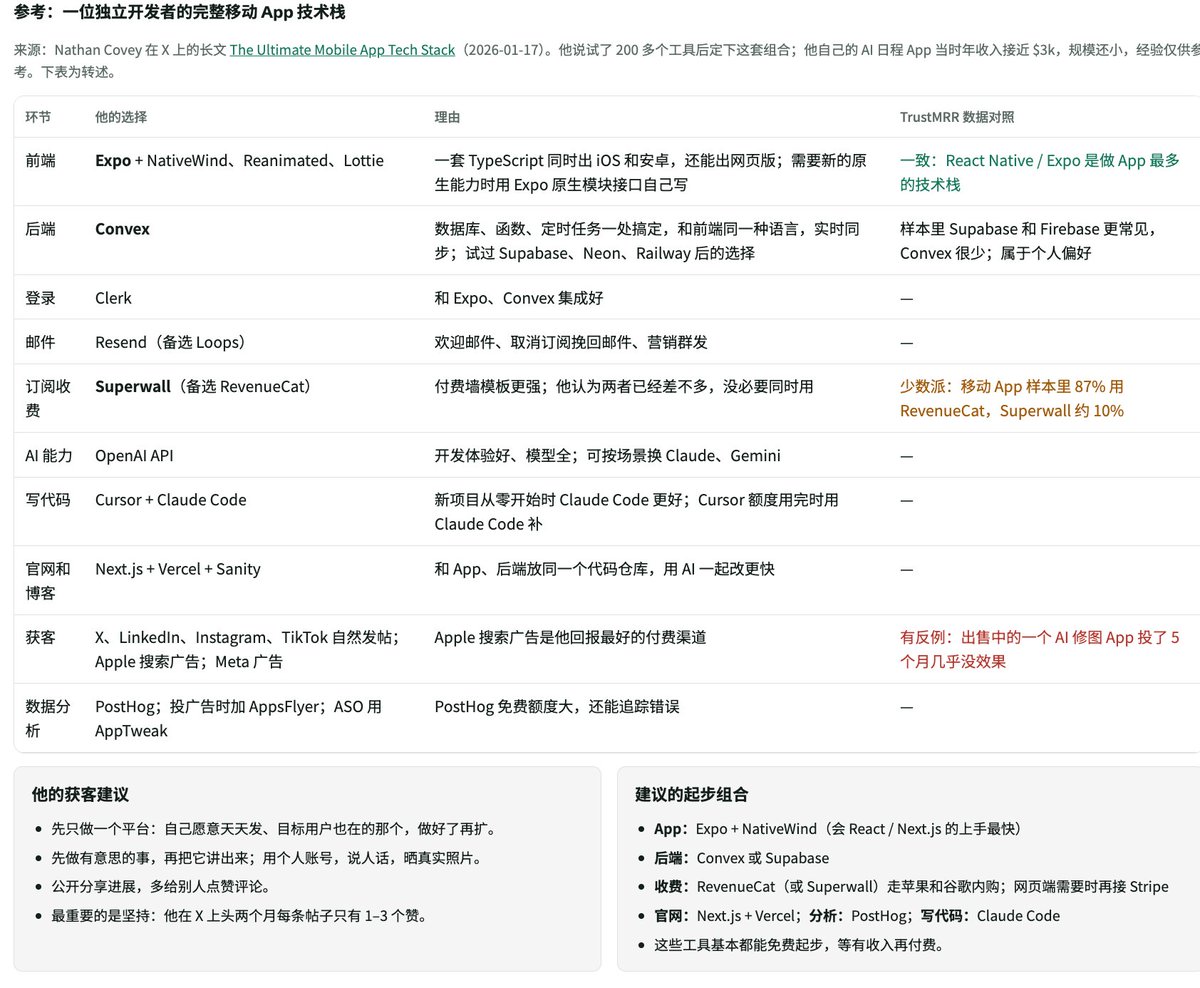Select the "写代码" row label
Viewport: 1200px width, 988px height.
[48, 500]
